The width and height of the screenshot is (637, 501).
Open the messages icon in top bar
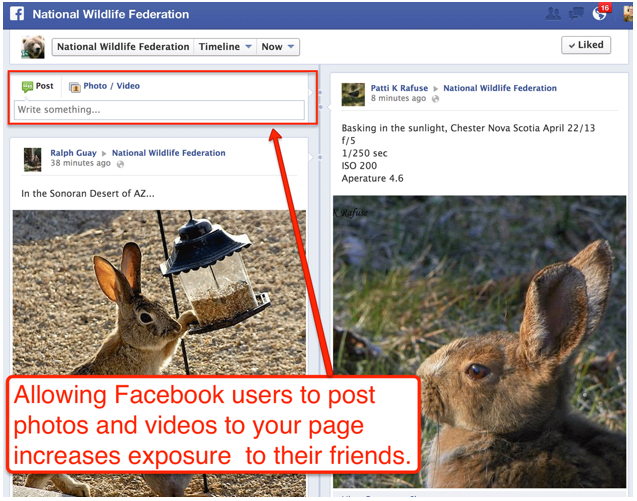(x=576, y=14)
